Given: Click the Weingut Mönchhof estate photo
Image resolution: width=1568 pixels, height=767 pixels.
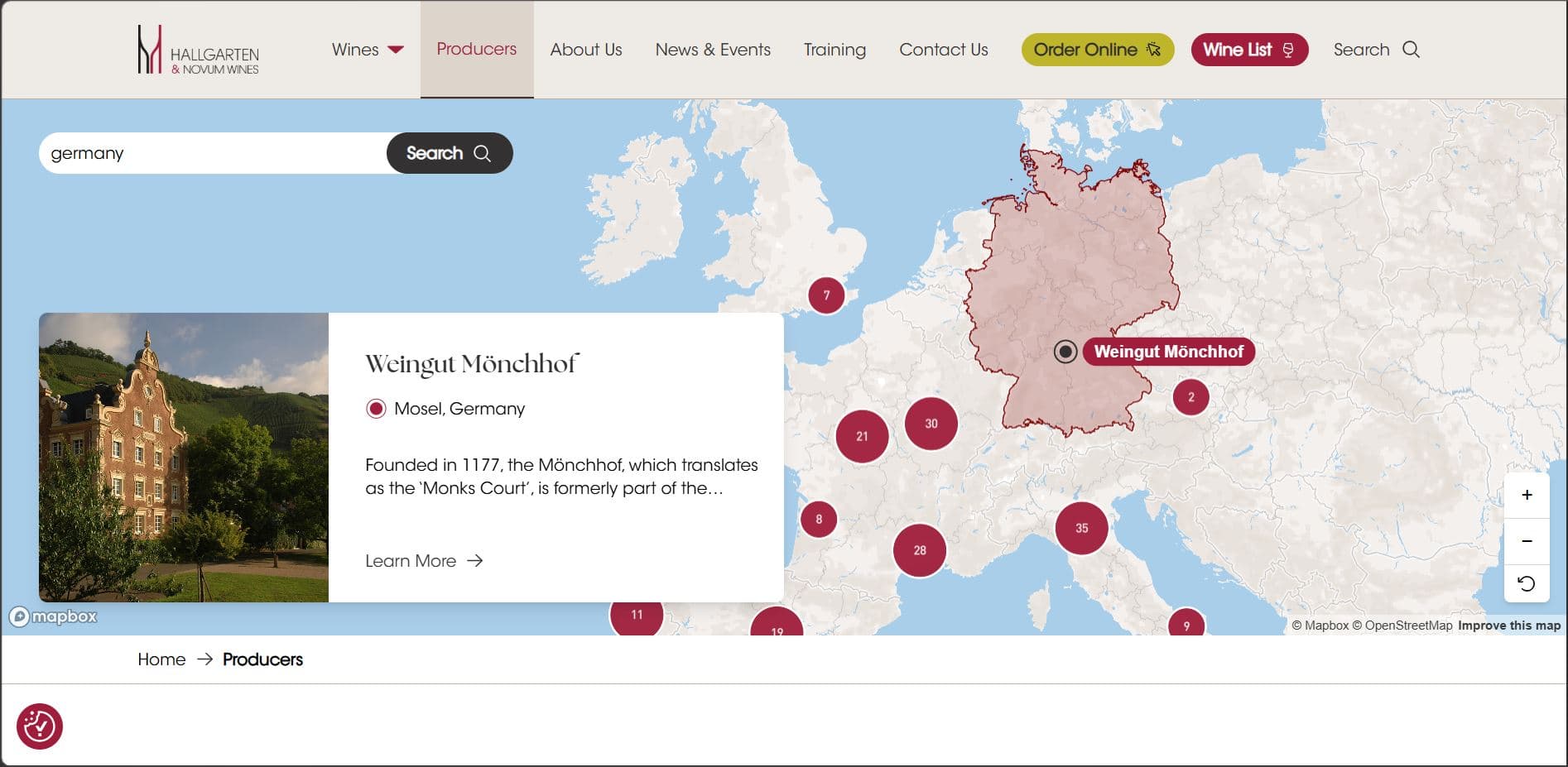Looking at the screenshot, I should coord(184,458).
